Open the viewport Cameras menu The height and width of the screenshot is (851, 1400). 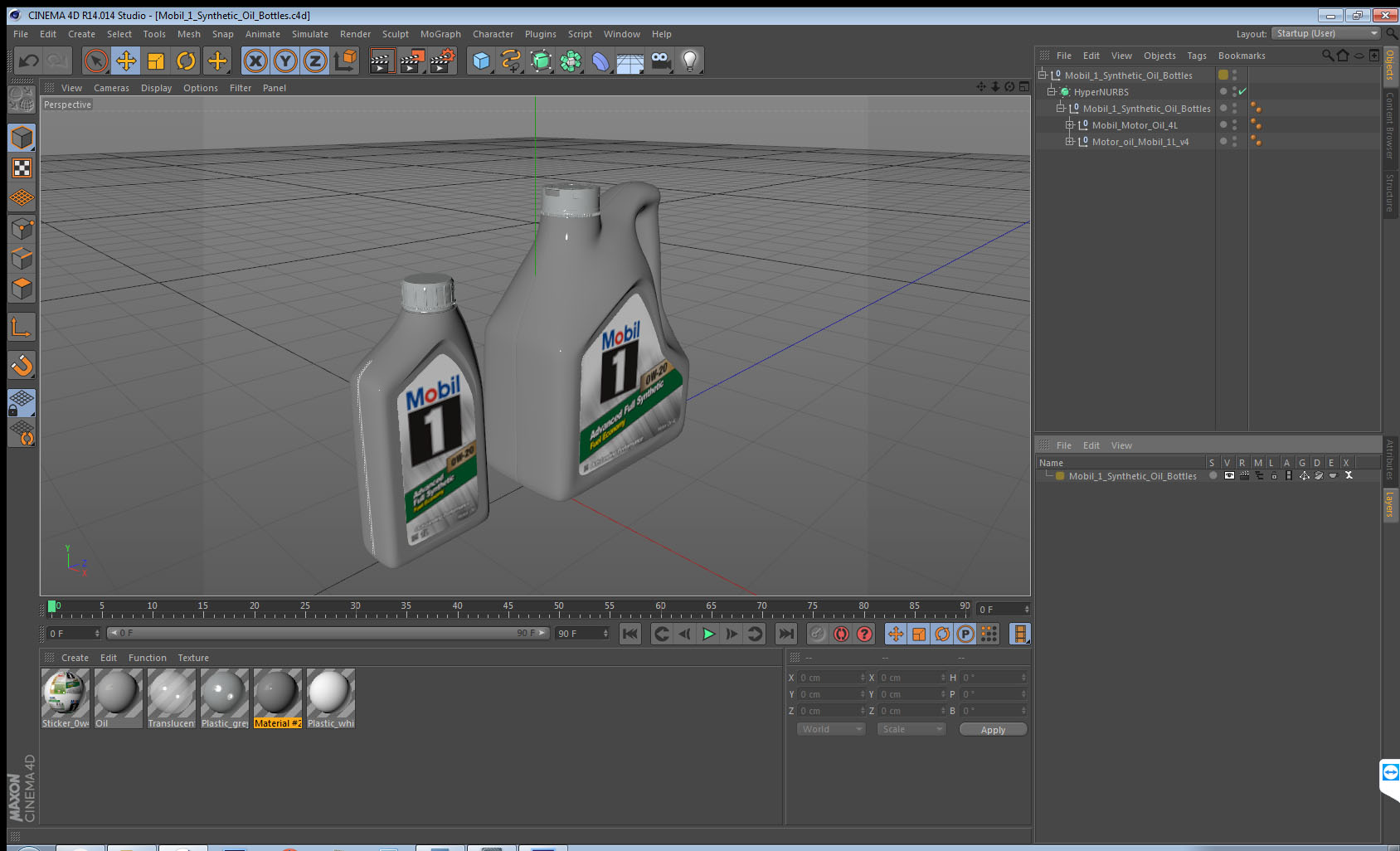click(111, 88)
